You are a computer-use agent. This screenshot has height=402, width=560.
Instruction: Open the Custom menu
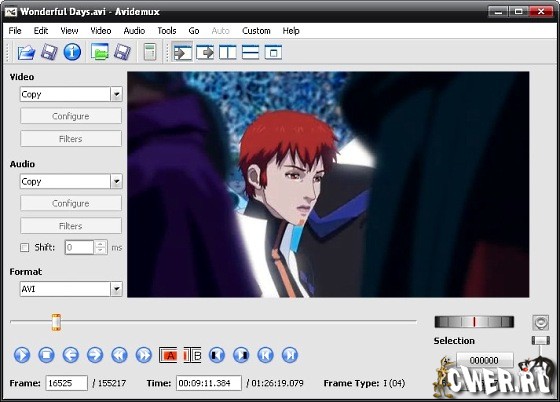(256, 31)
